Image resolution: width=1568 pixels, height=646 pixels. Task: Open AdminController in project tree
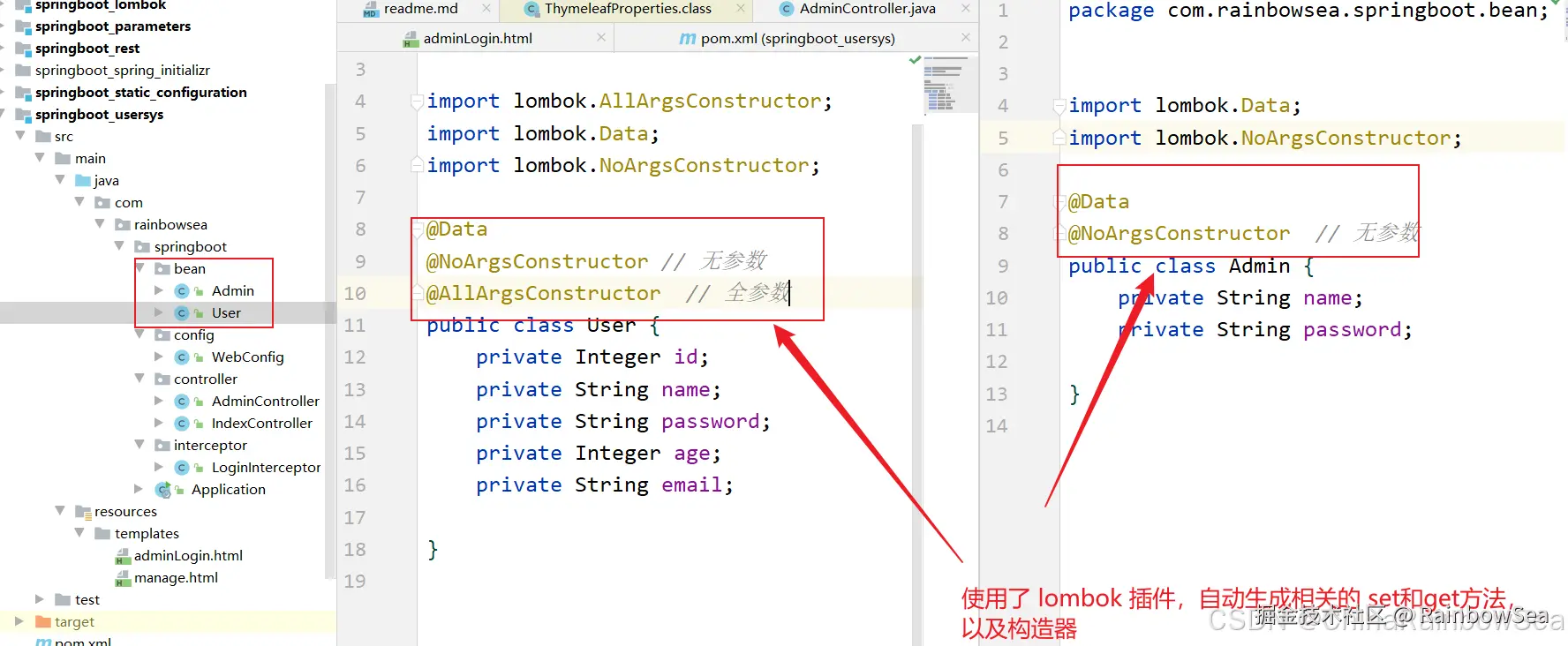[x=265, y=401]
